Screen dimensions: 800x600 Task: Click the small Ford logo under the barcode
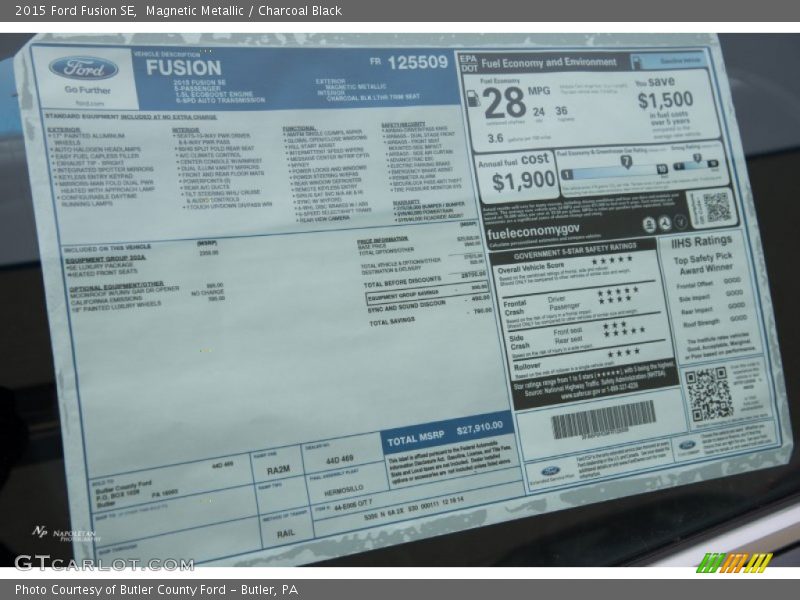pos(551,470)
